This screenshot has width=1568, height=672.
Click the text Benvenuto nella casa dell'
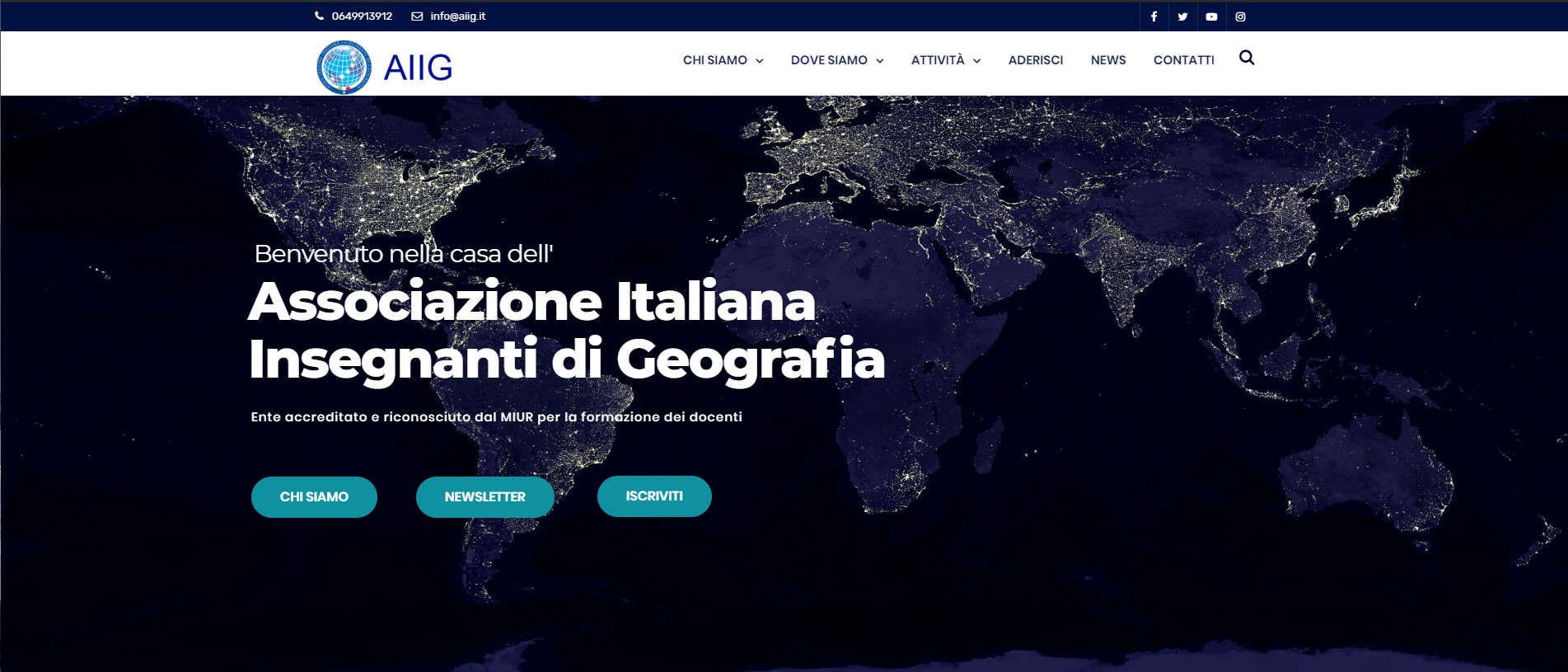point(403,253)
